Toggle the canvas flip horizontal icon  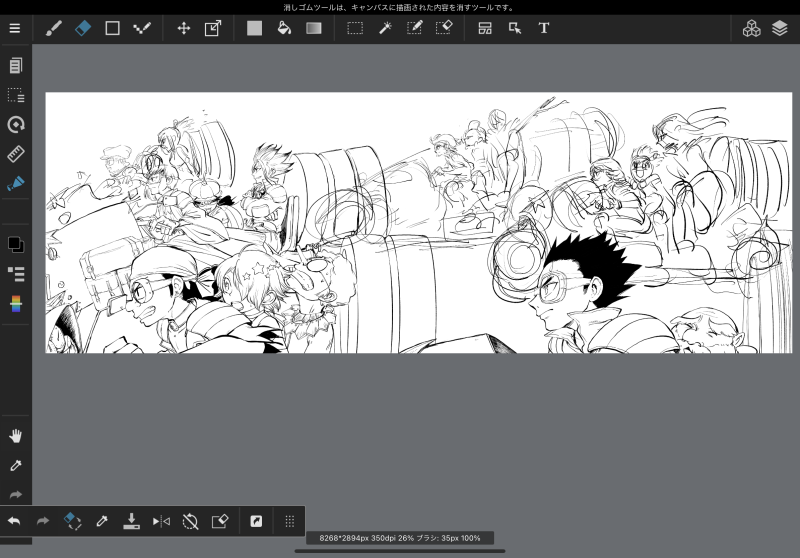tap(161, 521)
